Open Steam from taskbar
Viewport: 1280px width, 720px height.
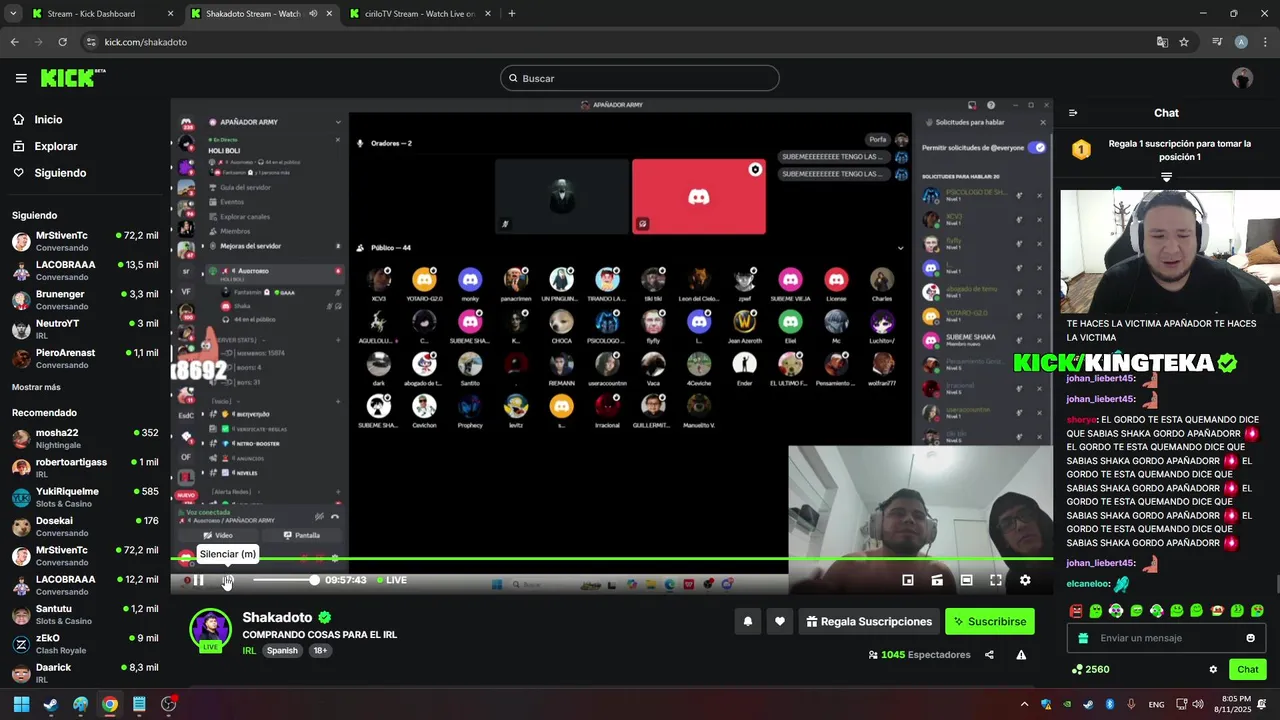tap(51, 704)
